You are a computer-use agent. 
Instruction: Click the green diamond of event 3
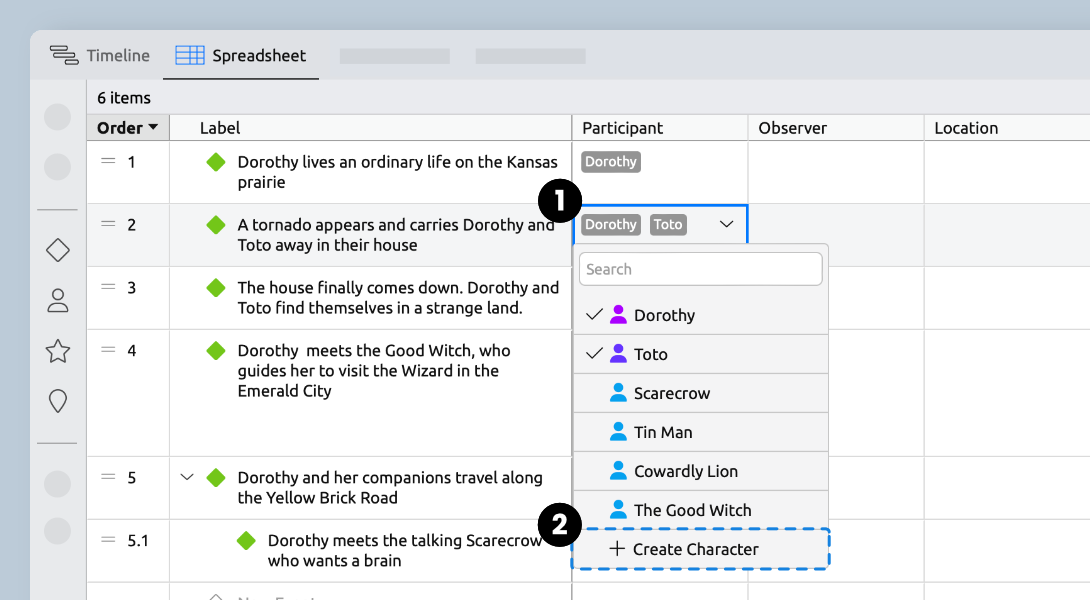pyautogui.click(x=216, y=287)
